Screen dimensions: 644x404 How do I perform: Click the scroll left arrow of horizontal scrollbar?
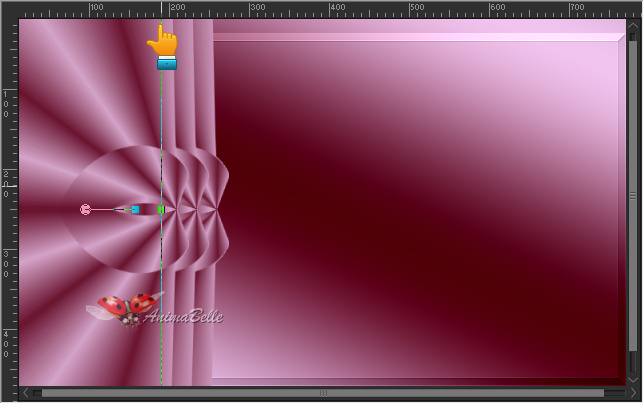tap(25, 393)
